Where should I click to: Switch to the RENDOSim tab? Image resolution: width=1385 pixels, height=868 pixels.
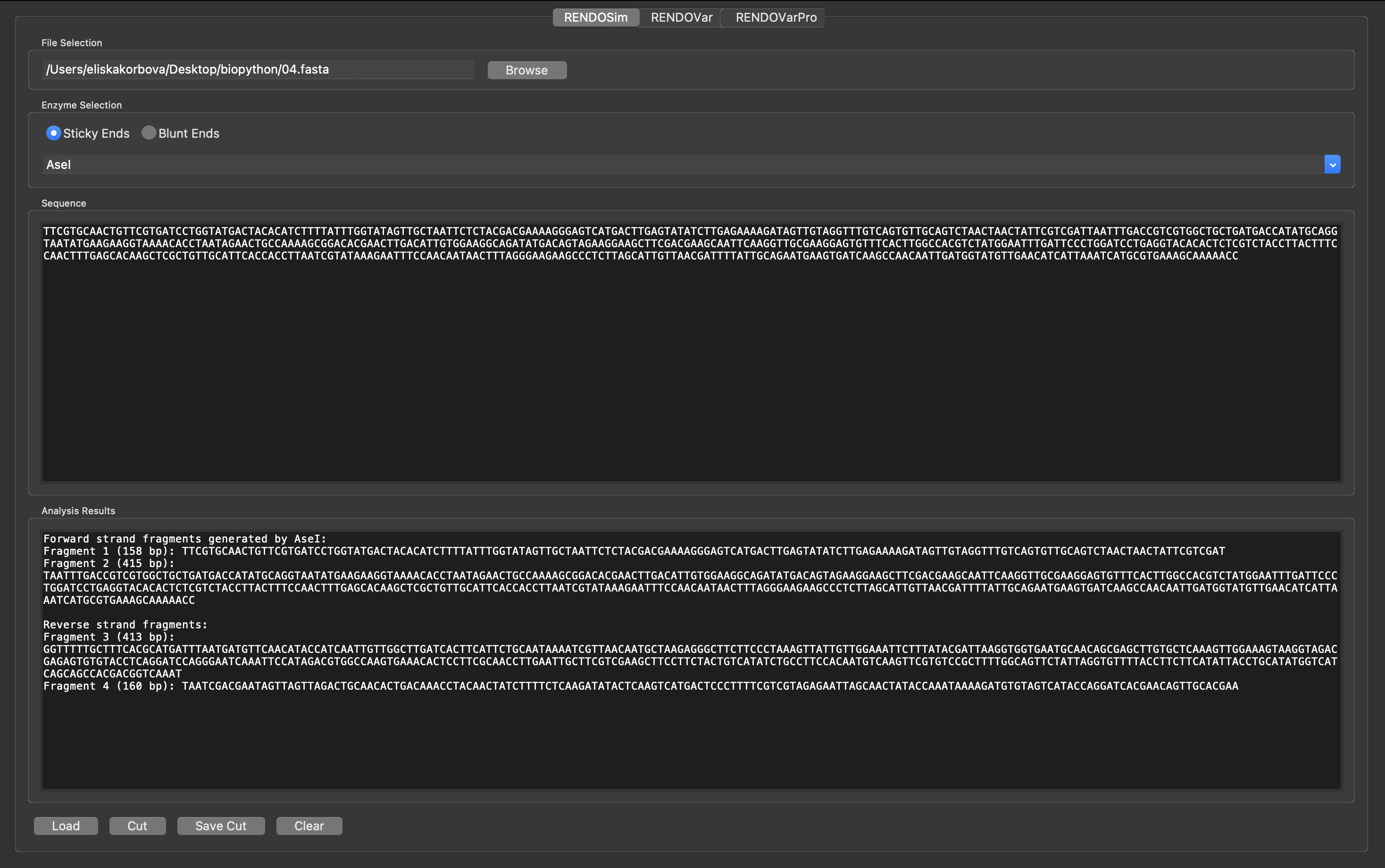click(x=595, y=17)
